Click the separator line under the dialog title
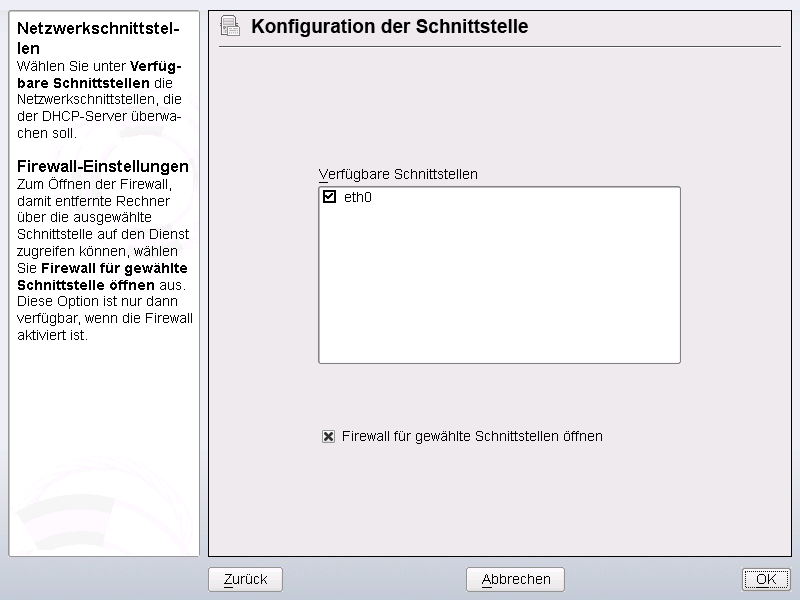 pyautogui.click(x=499, y=47)
